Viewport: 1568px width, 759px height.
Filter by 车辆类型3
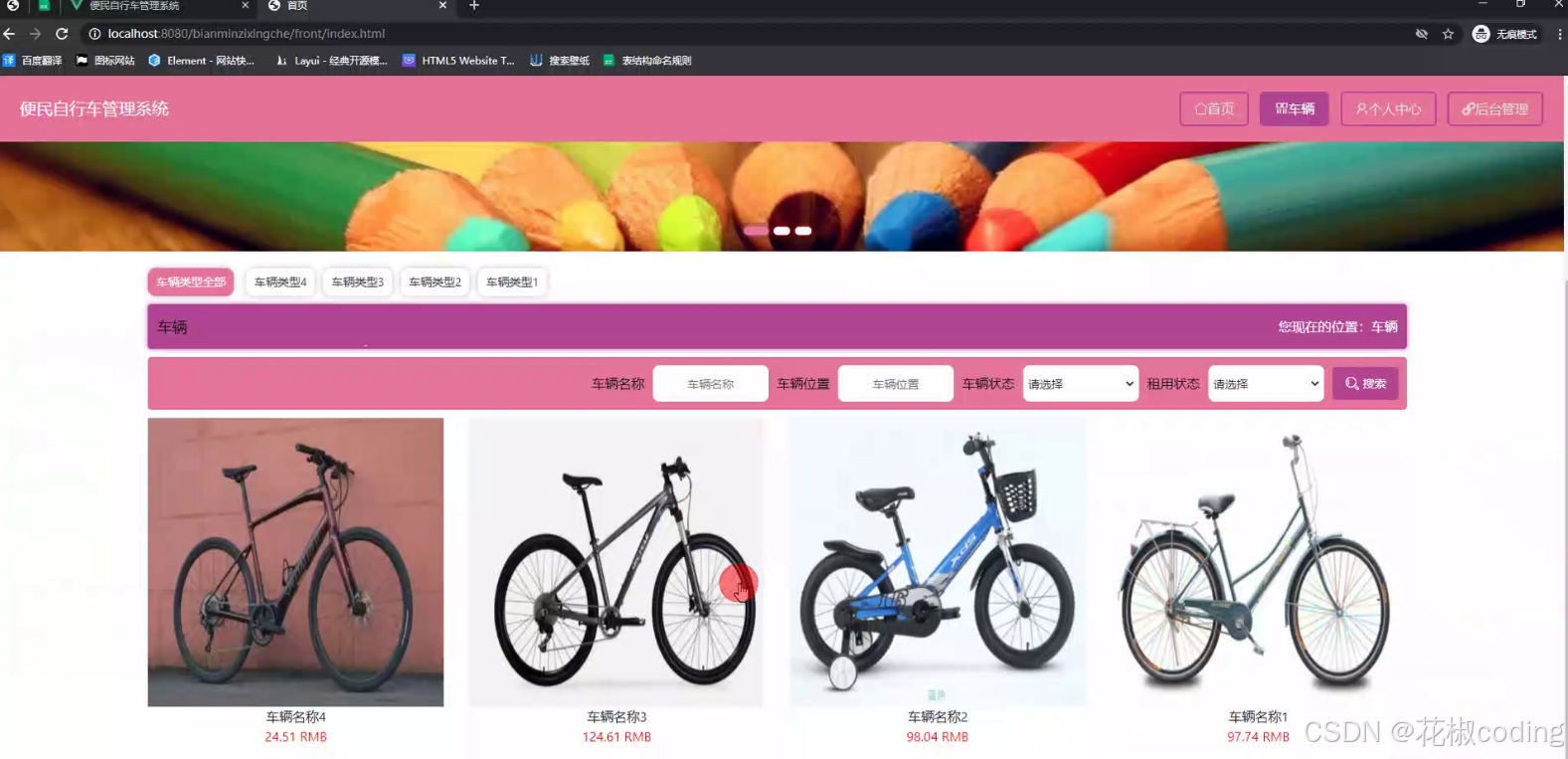click(357, 283)
